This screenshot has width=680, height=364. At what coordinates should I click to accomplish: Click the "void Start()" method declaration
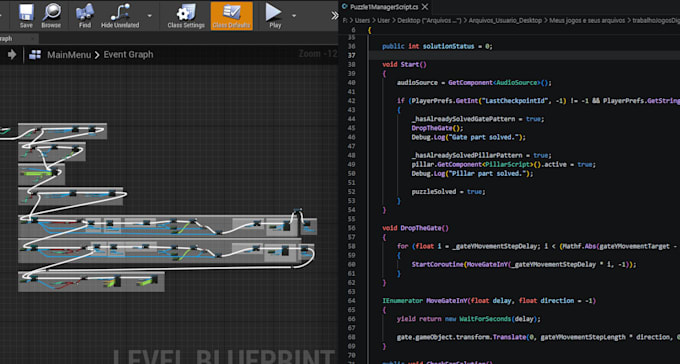tap(404, 64)
